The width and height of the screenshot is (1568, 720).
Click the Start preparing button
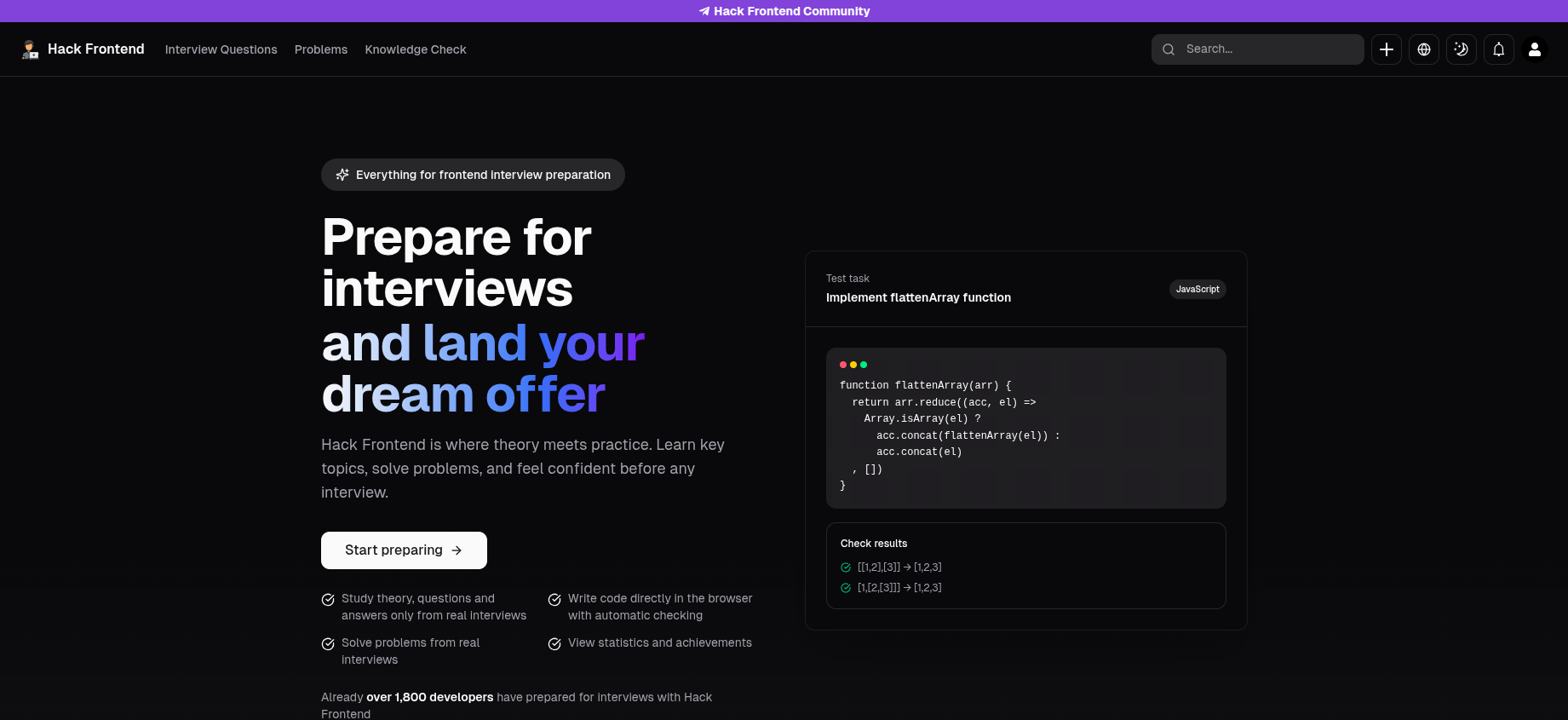pyautogui.click(x=404, y=550)
